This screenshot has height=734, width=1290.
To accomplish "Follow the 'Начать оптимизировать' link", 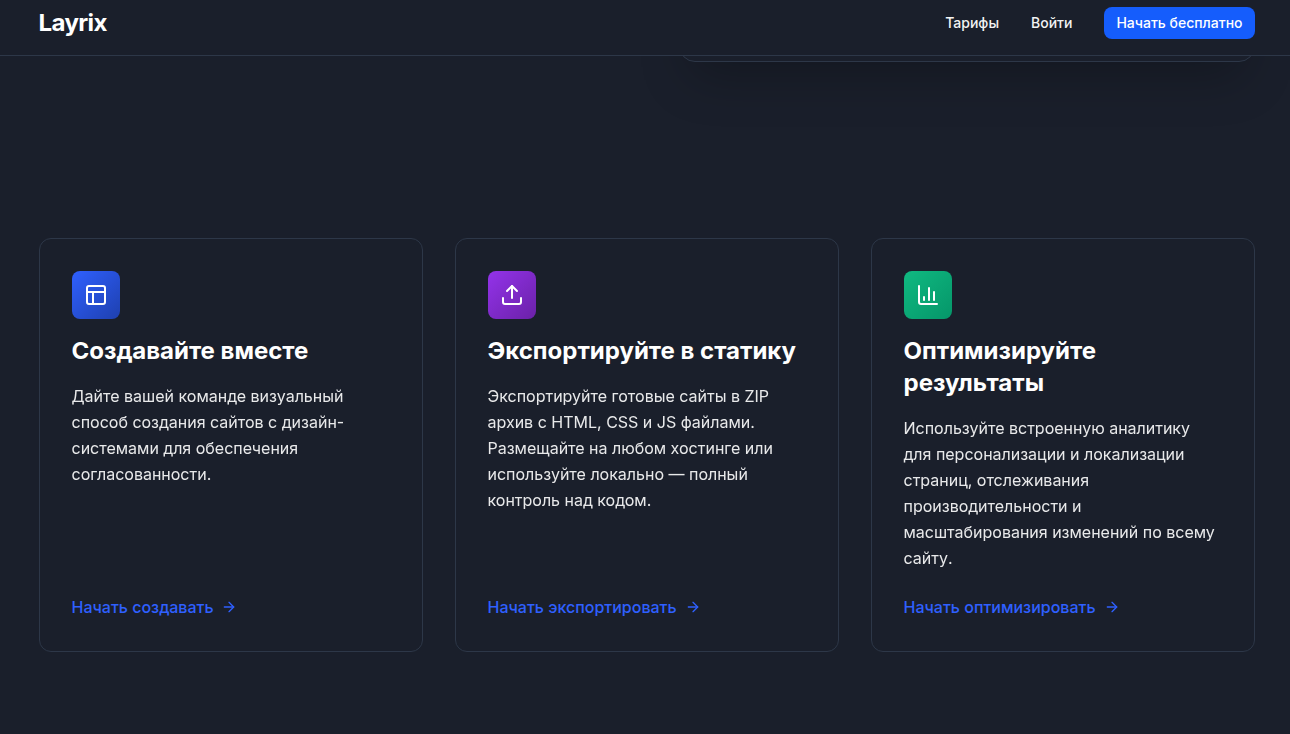I will click(x=997, y=607).
